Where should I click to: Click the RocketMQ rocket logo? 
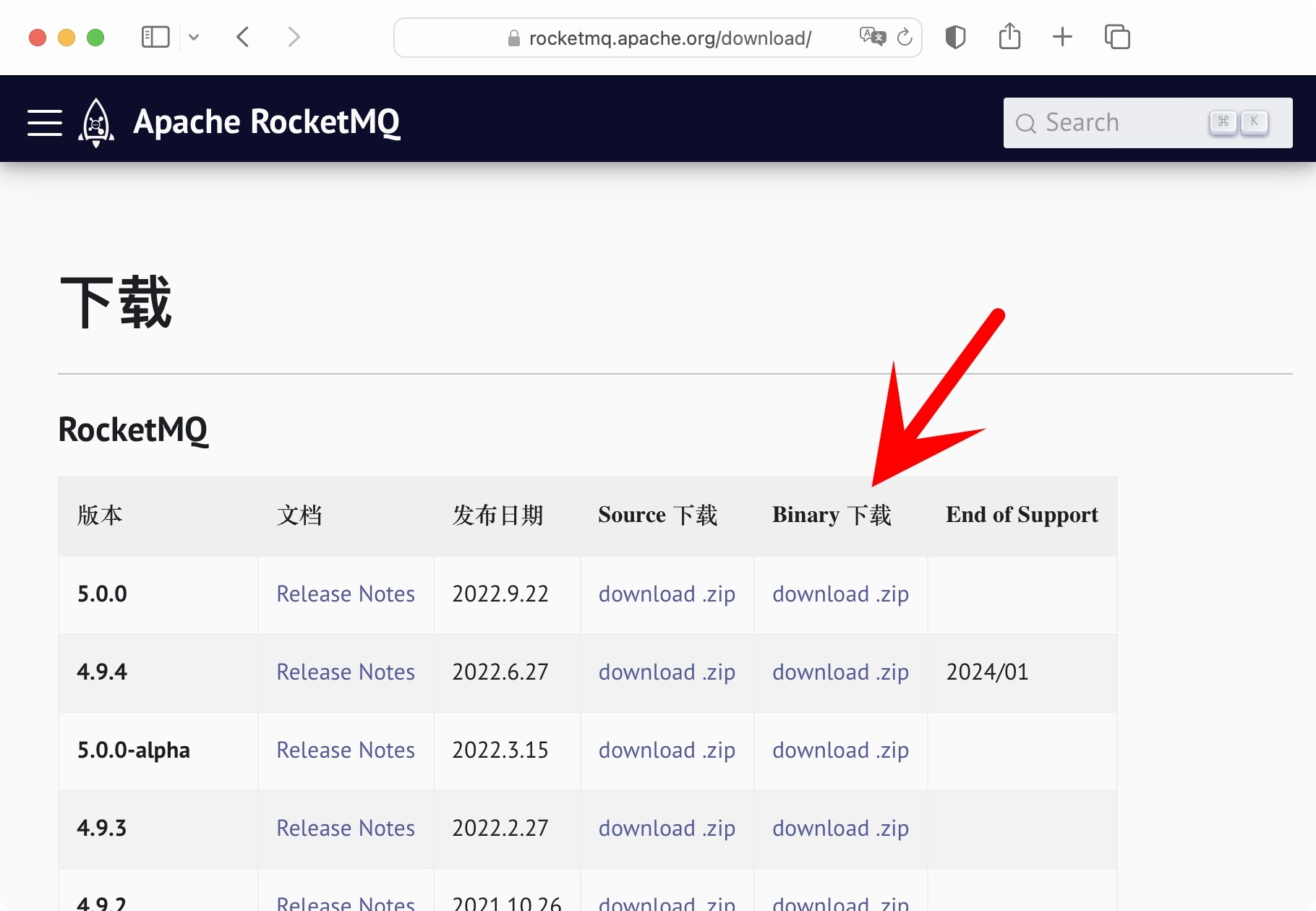(x=96, y=122)
